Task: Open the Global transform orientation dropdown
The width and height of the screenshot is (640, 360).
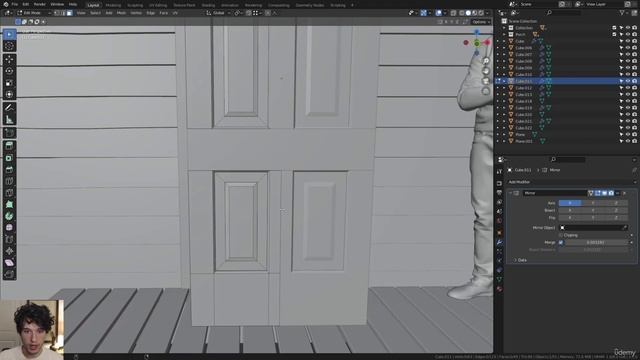Action: 218,13
